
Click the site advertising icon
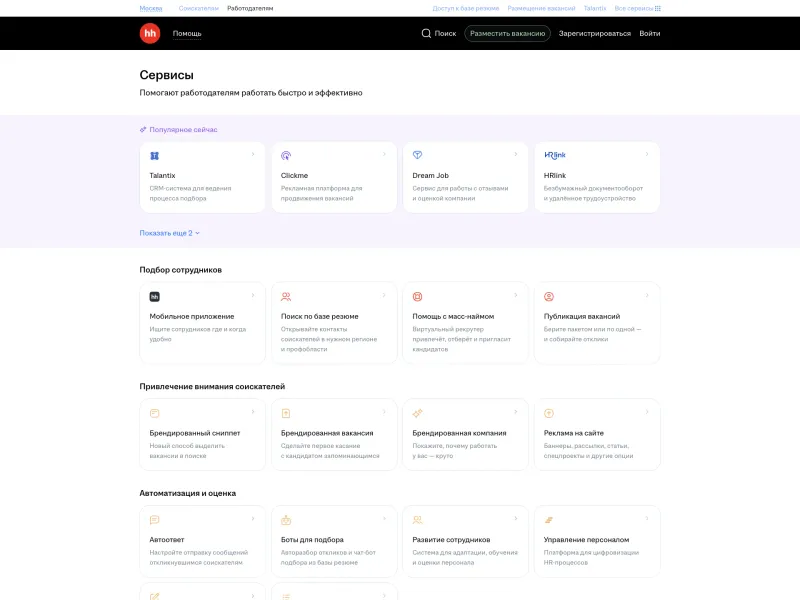pyautogui.click(x=549, y=413)
